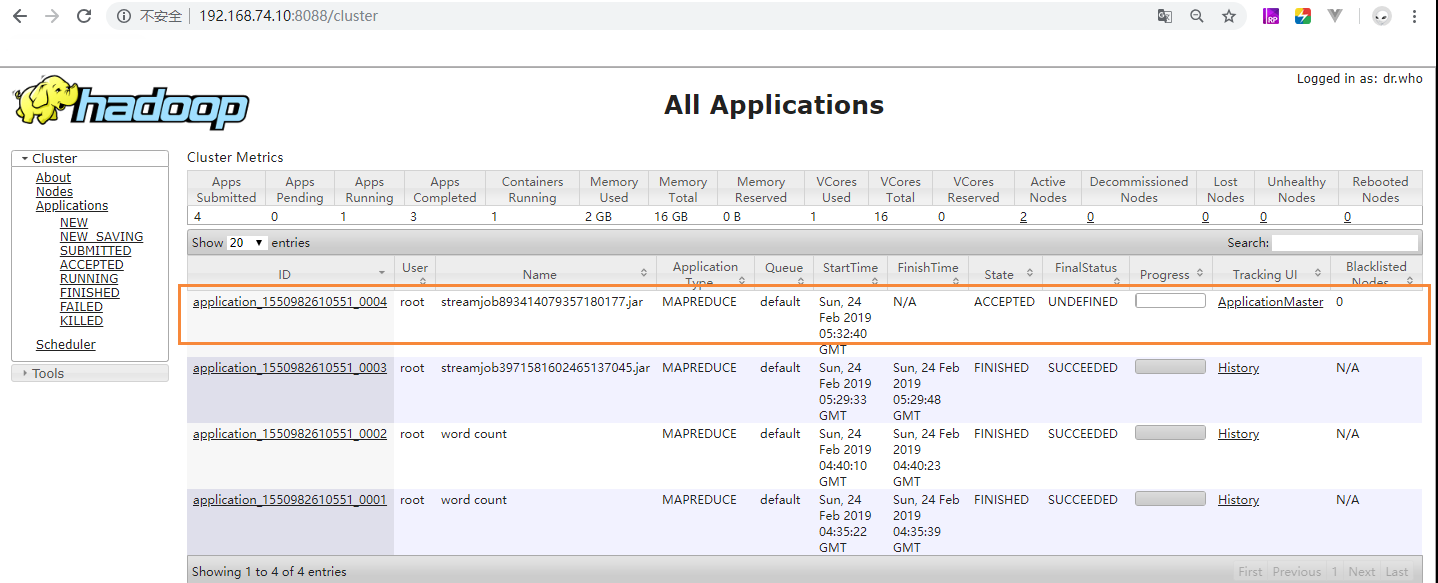Click the colorful square extension icon

[x=1303, y=16]
